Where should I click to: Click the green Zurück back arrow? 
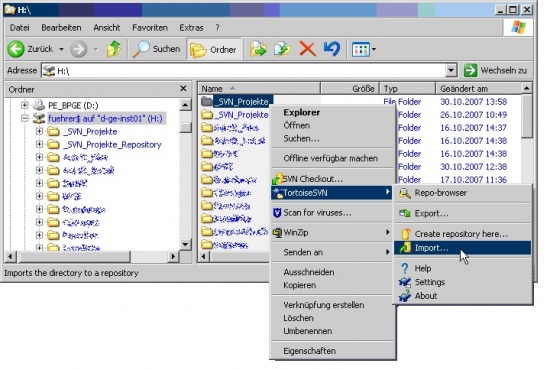[16, 49]
